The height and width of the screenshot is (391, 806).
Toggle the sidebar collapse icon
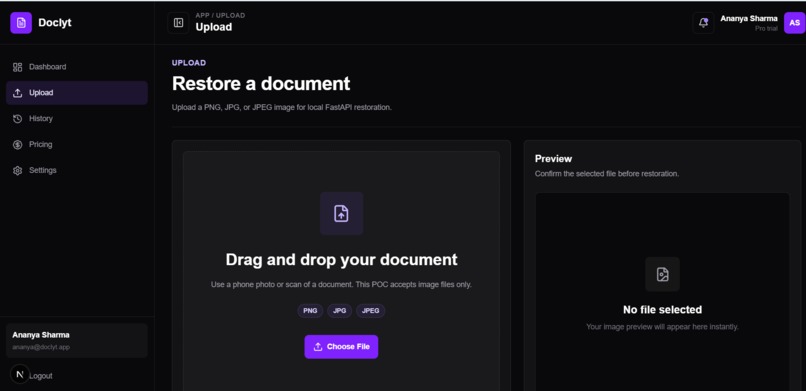pos(178,23)
